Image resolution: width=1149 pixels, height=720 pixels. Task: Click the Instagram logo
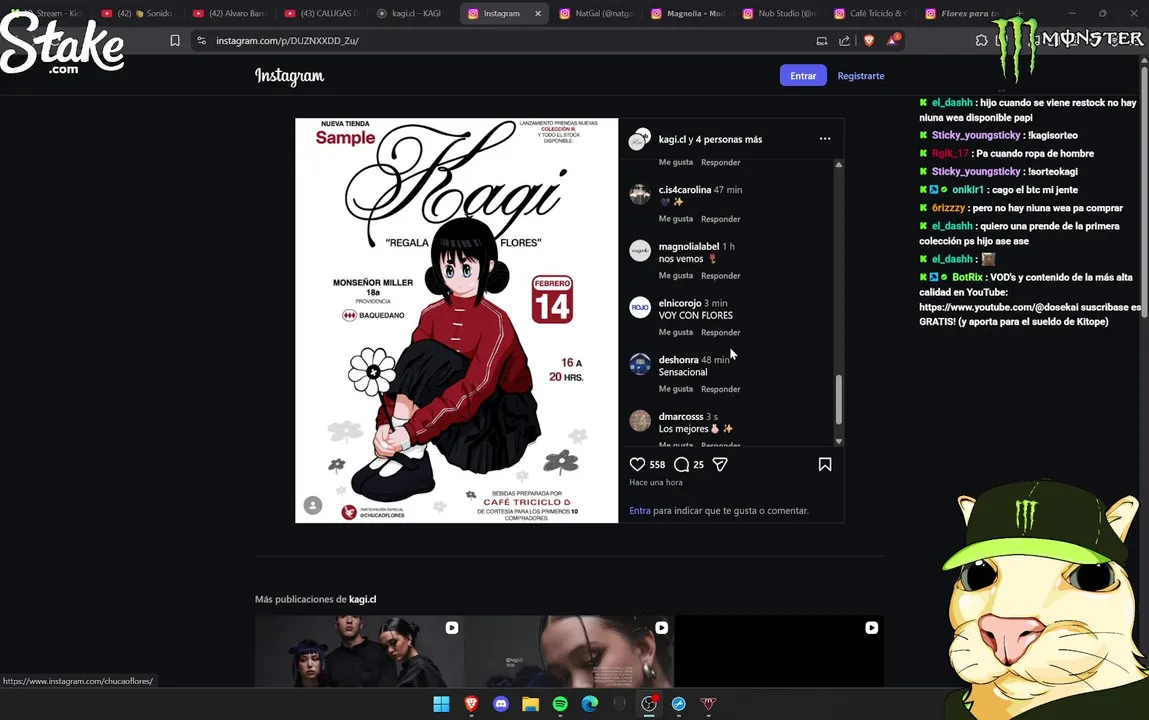tap(289, 76)
